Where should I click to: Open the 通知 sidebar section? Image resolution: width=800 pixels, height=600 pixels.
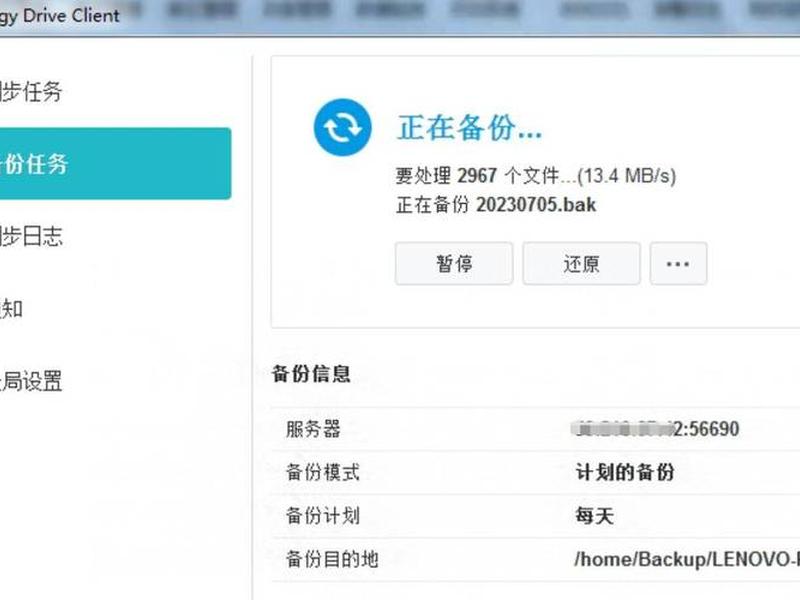(11, 309)
